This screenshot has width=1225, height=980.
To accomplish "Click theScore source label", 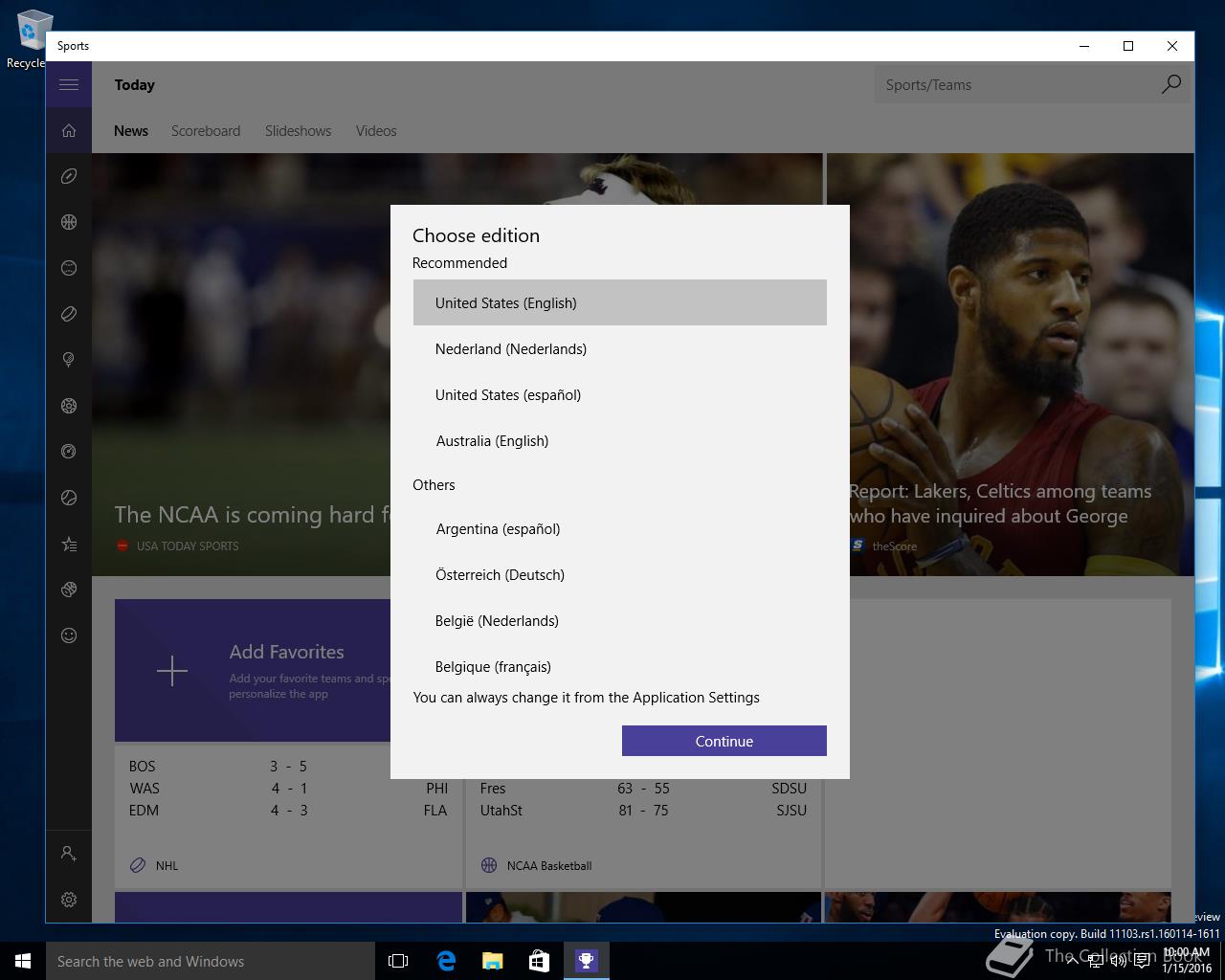I will 895,546.
